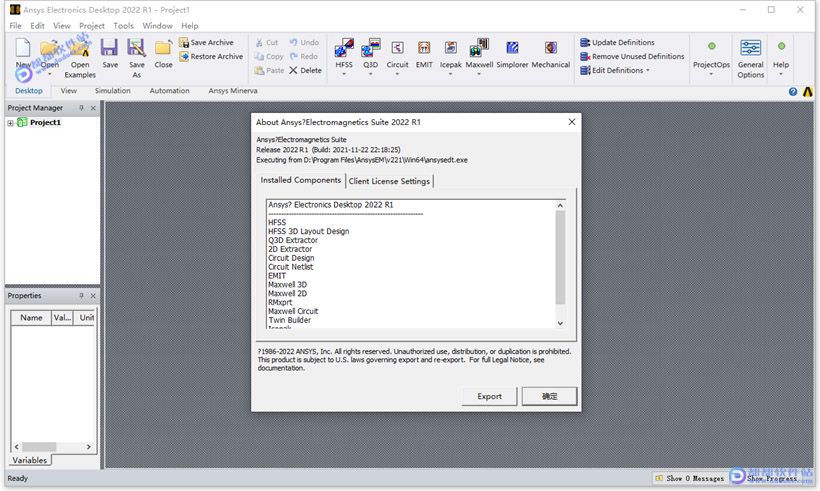Insert an Icepak design via its icon
The height and width of the screenshot is (491, 820).
pos(451,48)
